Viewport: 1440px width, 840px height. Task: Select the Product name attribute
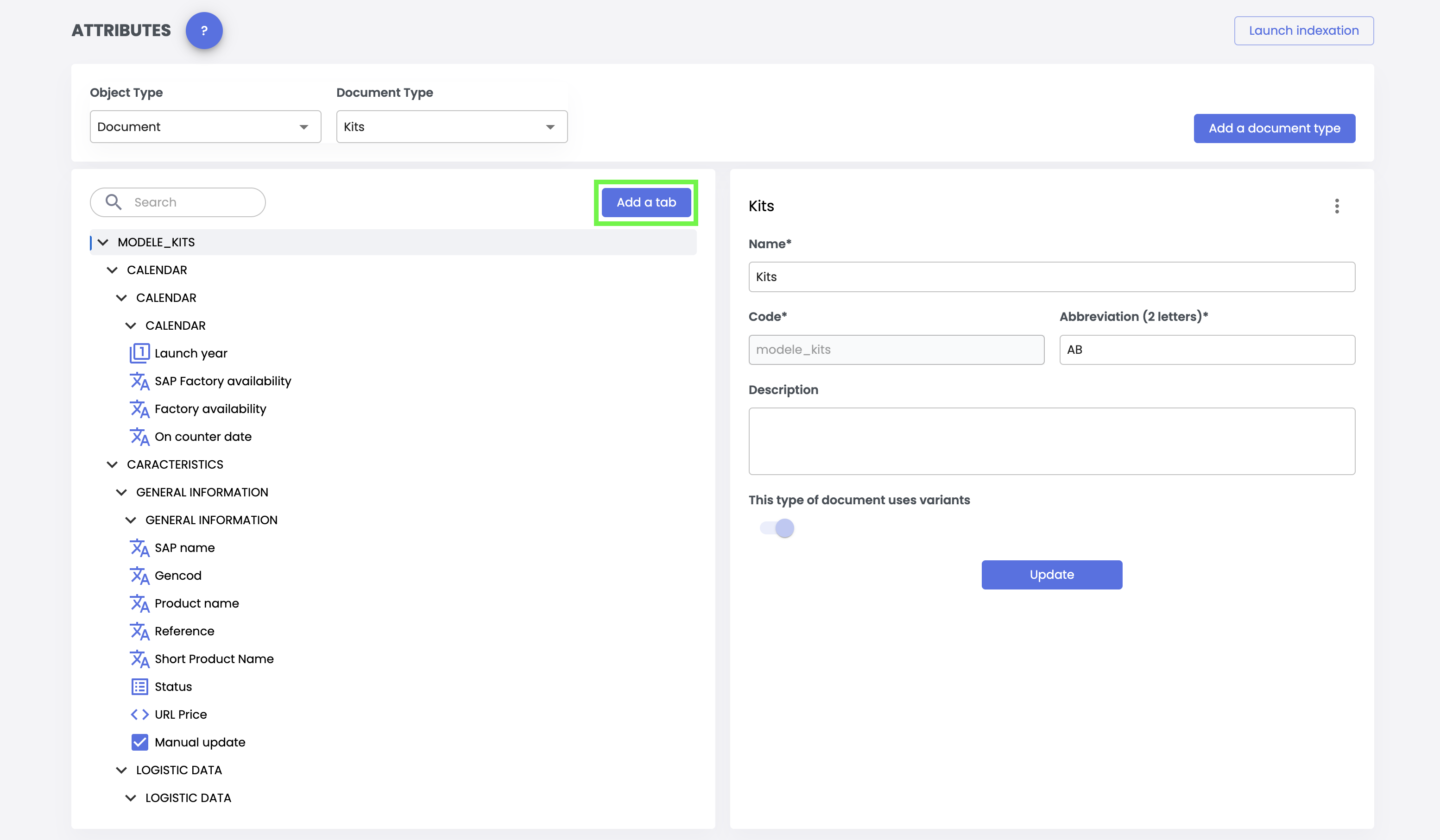click(196, 603)
